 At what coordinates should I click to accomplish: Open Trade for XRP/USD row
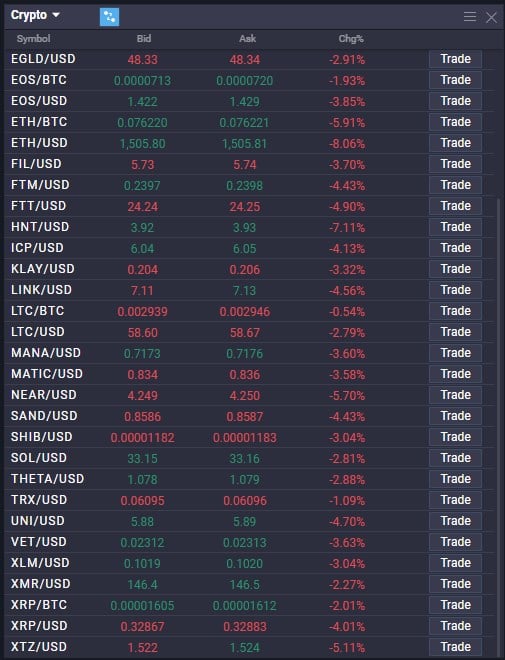pos(455,626)
